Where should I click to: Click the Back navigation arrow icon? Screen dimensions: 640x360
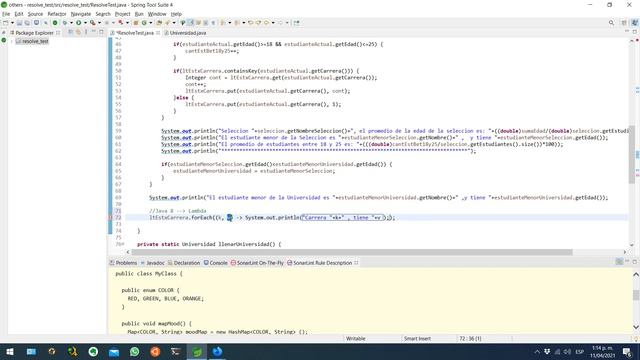[266, 23]
